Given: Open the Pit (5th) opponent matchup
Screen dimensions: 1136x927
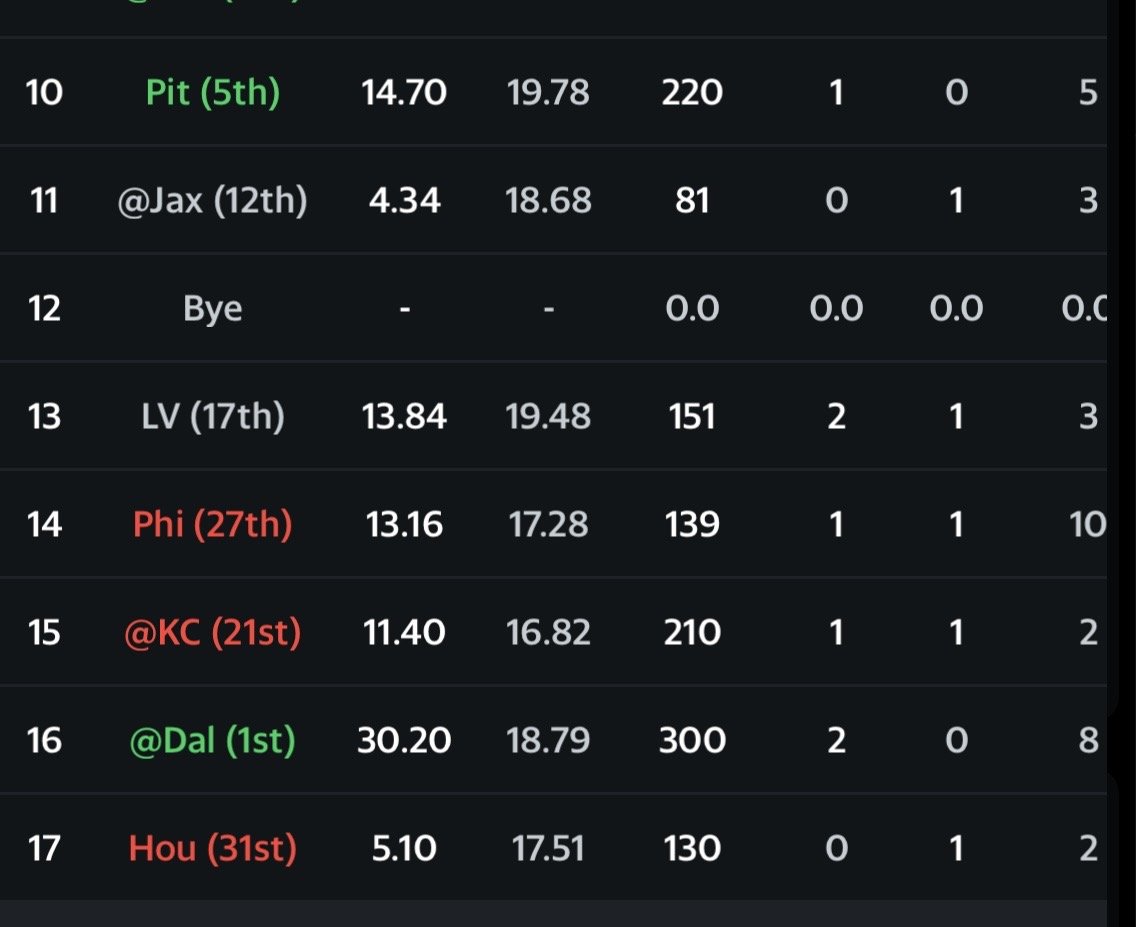Looking at the screenshot, I should point(213,93).
